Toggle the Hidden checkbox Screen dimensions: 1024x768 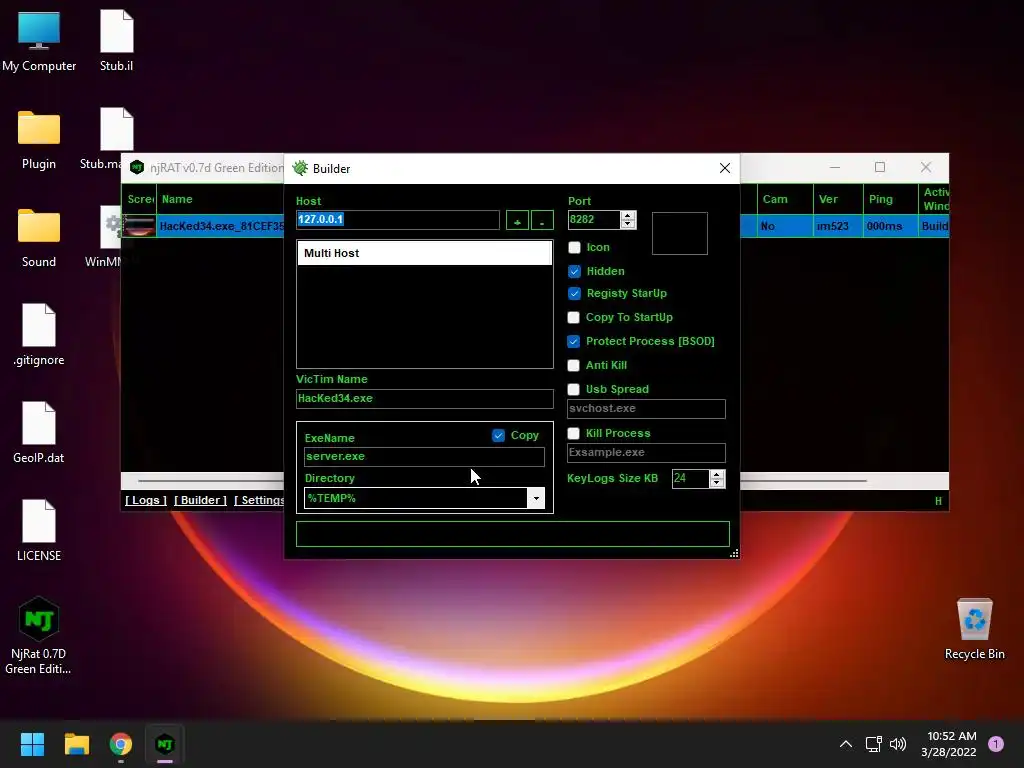pos(574,271)
